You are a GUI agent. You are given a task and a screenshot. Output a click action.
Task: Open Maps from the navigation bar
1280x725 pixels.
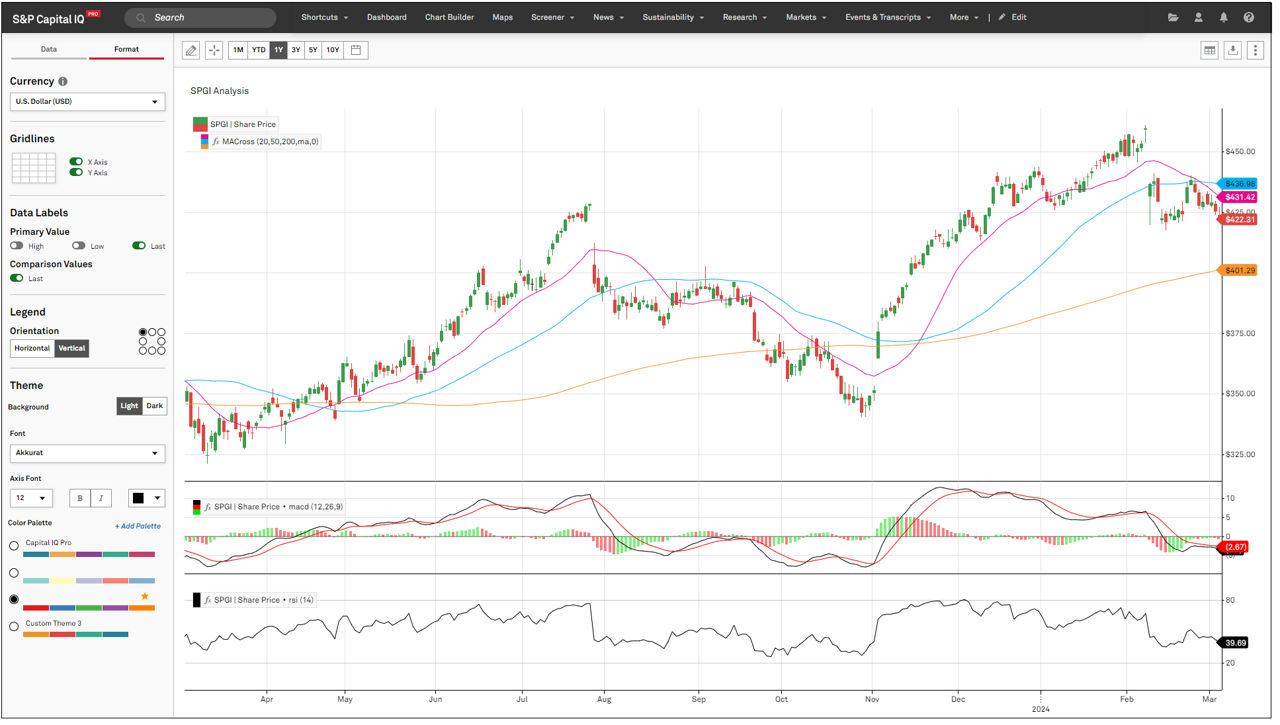click(x=502, y=17)
